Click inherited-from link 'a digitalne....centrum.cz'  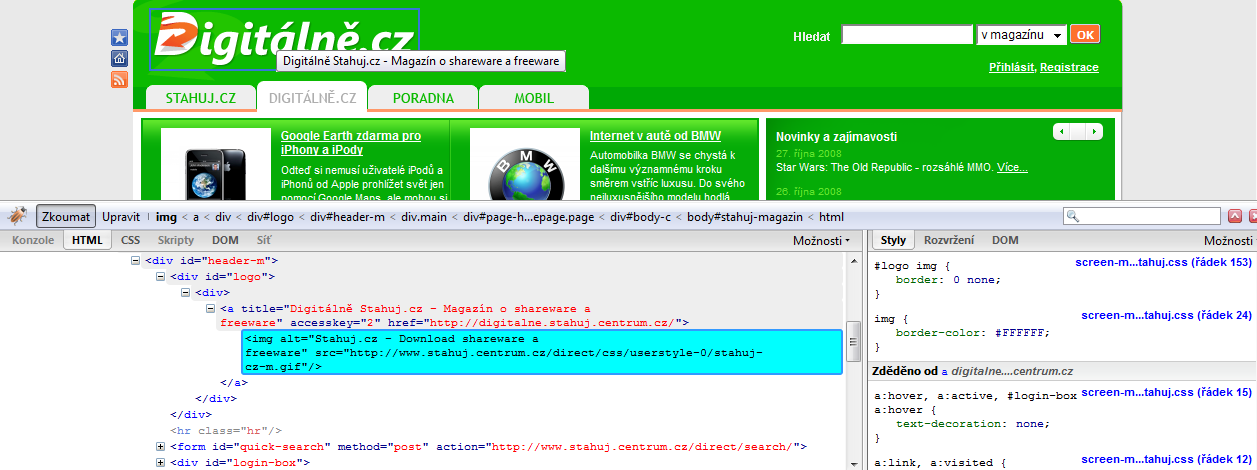point(1007,370)
